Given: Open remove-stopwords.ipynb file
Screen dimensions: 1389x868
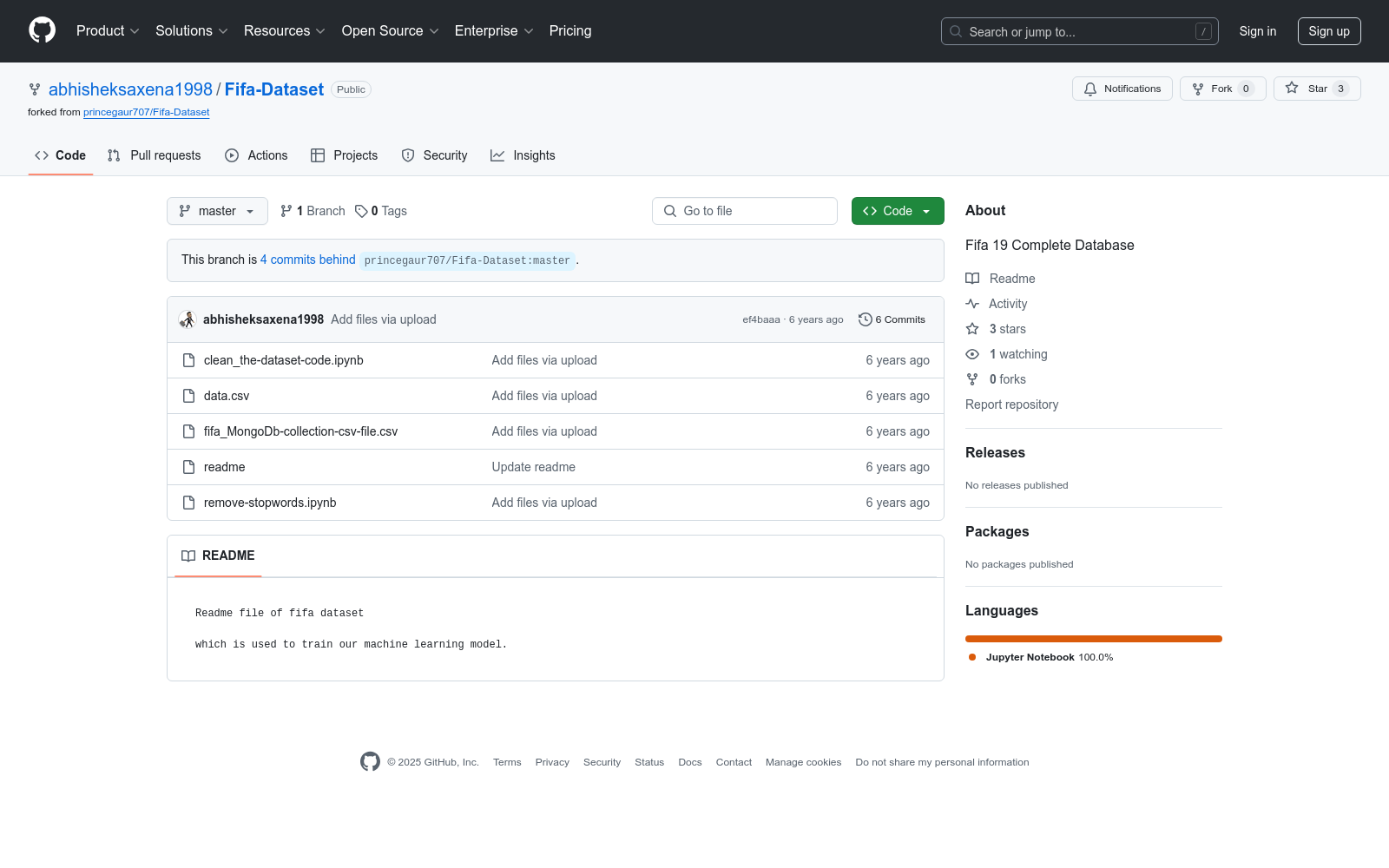Looking at the screenshot, I should (270, 503).
